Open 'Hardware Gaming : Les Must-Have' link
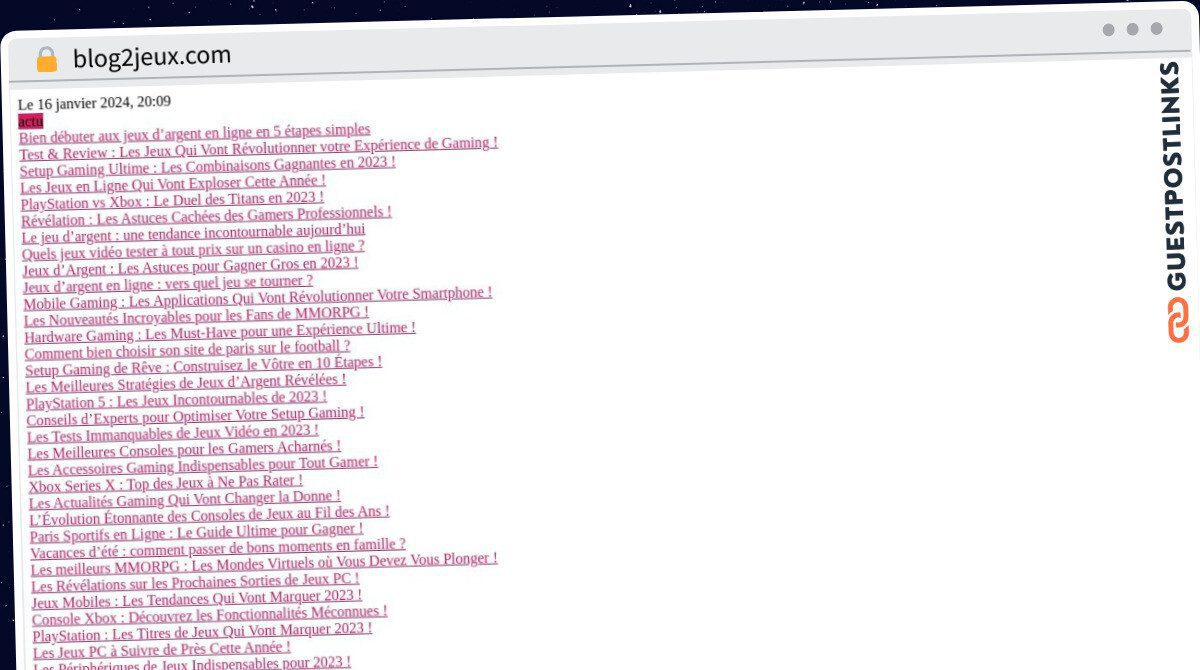 point(220,333)
